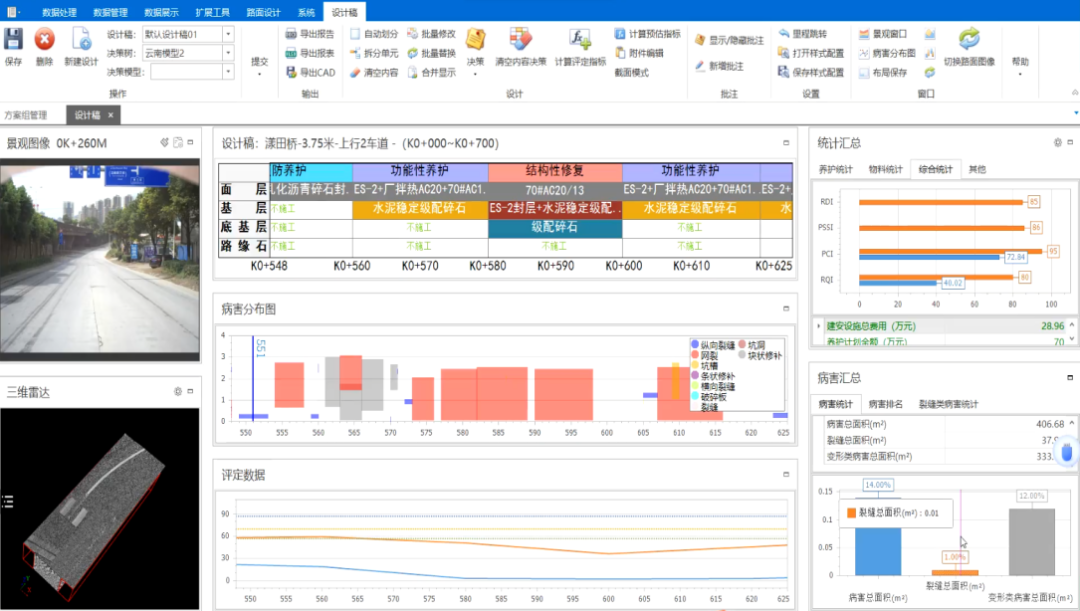The height and width of the screenshot is (611, 1080).
Task: Open the 决策树 dropdown showing 云南模型2
Action: click(x=228, y=53)
